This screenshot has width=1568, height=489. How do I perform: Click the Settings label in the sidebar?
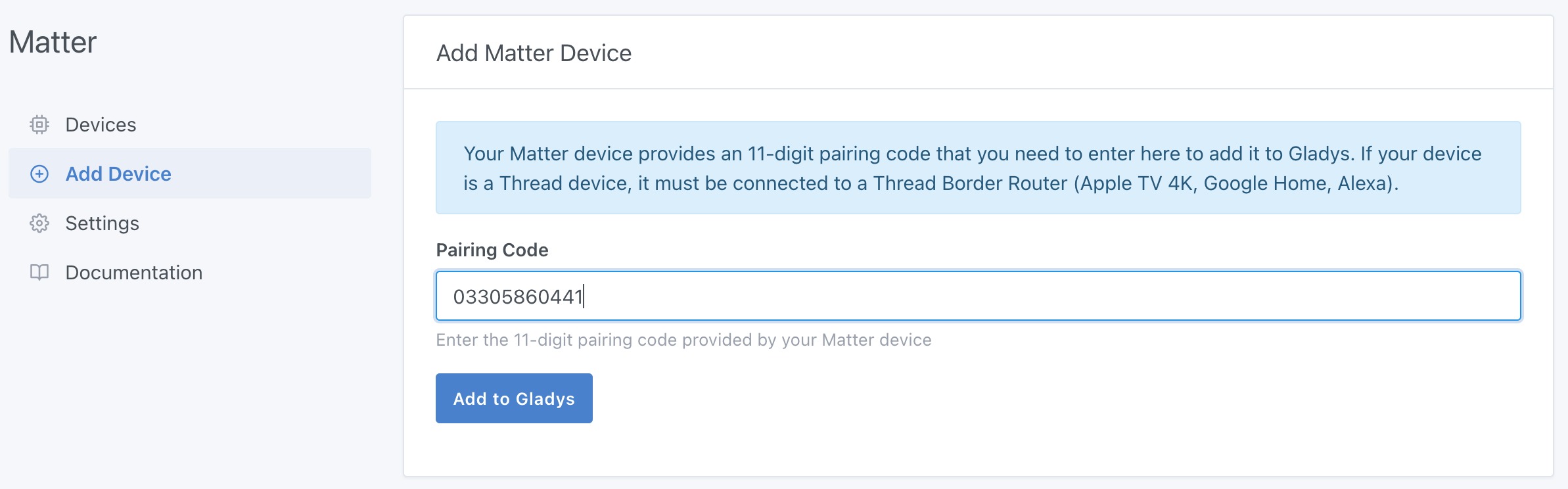[x=103, y=223]
